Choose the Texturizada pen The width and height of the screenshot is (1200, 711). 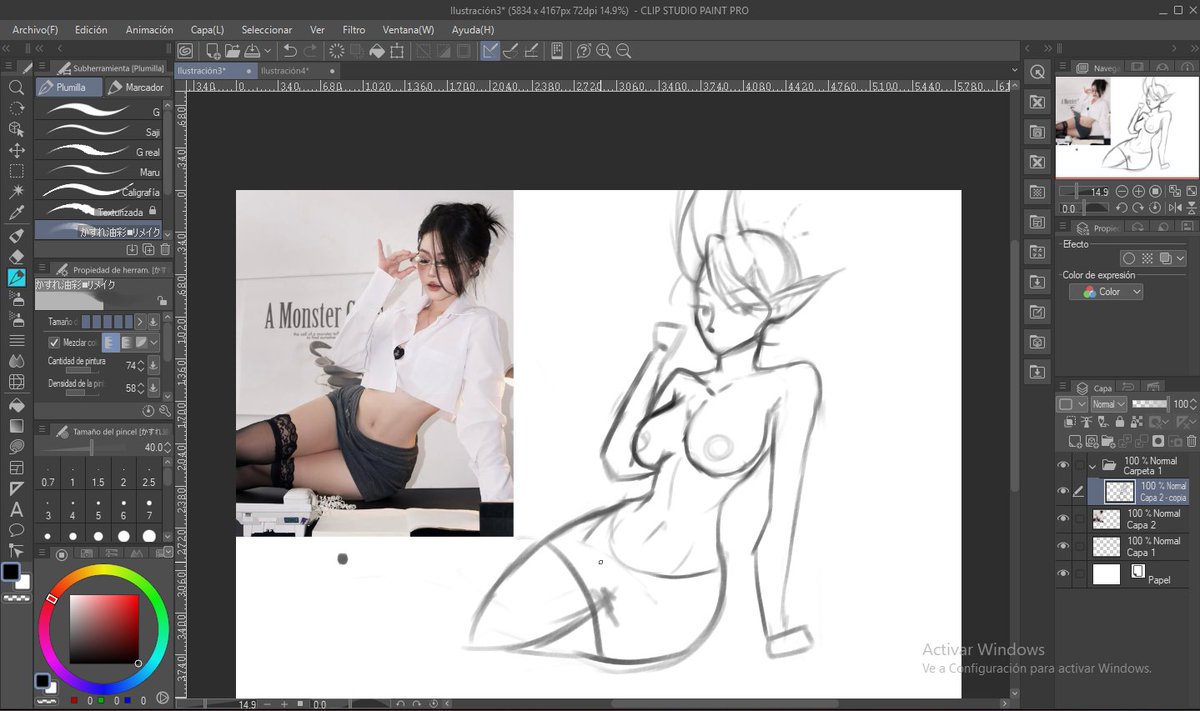pyautogui.click(x=98, y=212)
